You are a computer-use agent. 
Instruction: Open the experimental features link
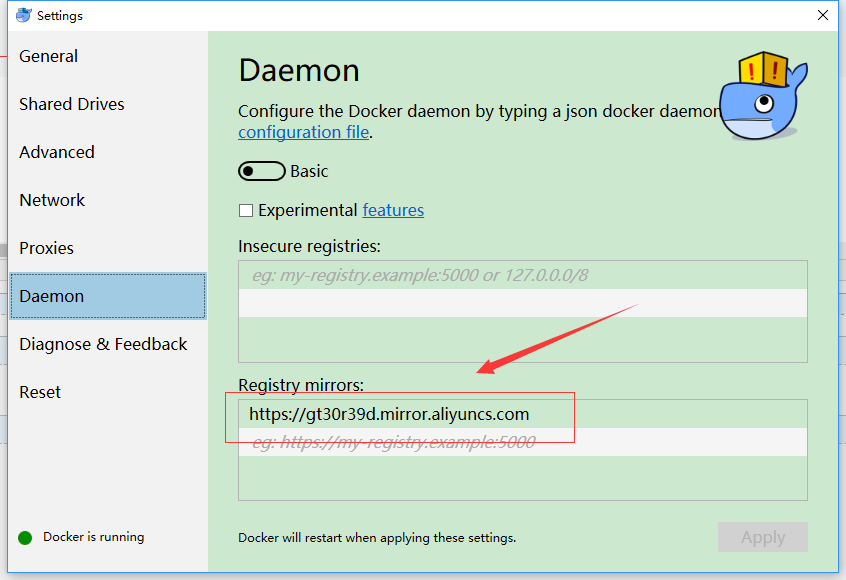point(393,210)
